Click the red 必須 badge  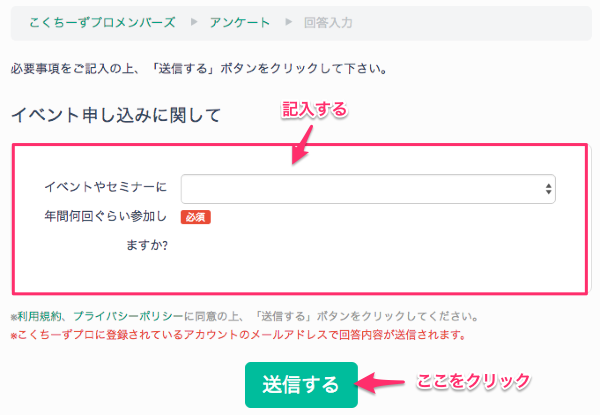click(195, 215)
